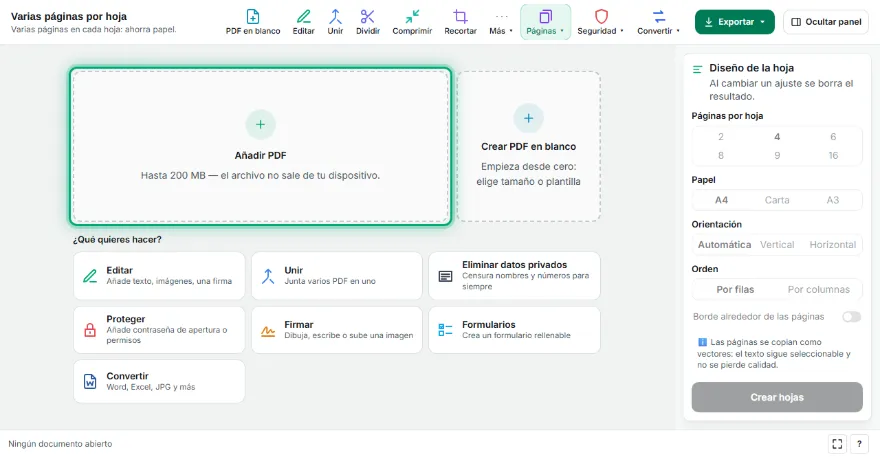The image size is (880, 457).
Task: Click the Word document icon on Convertir card
Action: click(x=90, y=381)
